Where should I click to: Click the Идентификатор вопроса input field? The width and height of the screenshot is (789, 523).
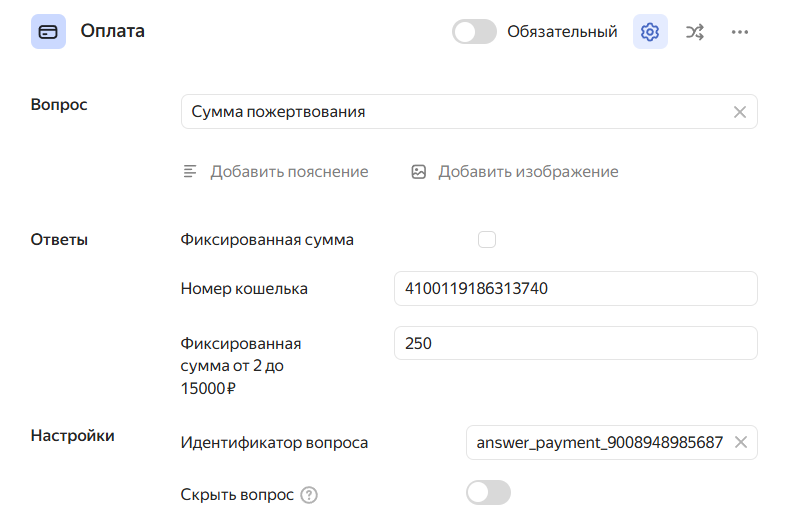click(598, 442)
